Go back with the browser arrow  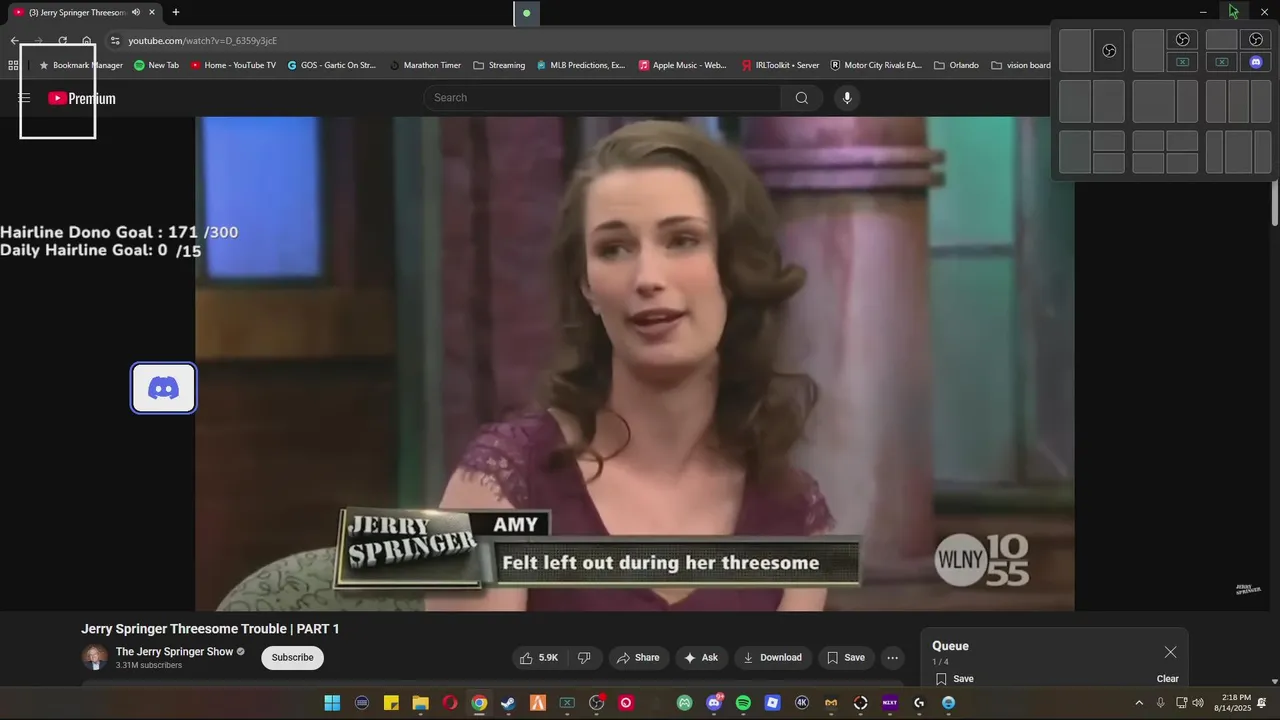click(x=14, y=41)
